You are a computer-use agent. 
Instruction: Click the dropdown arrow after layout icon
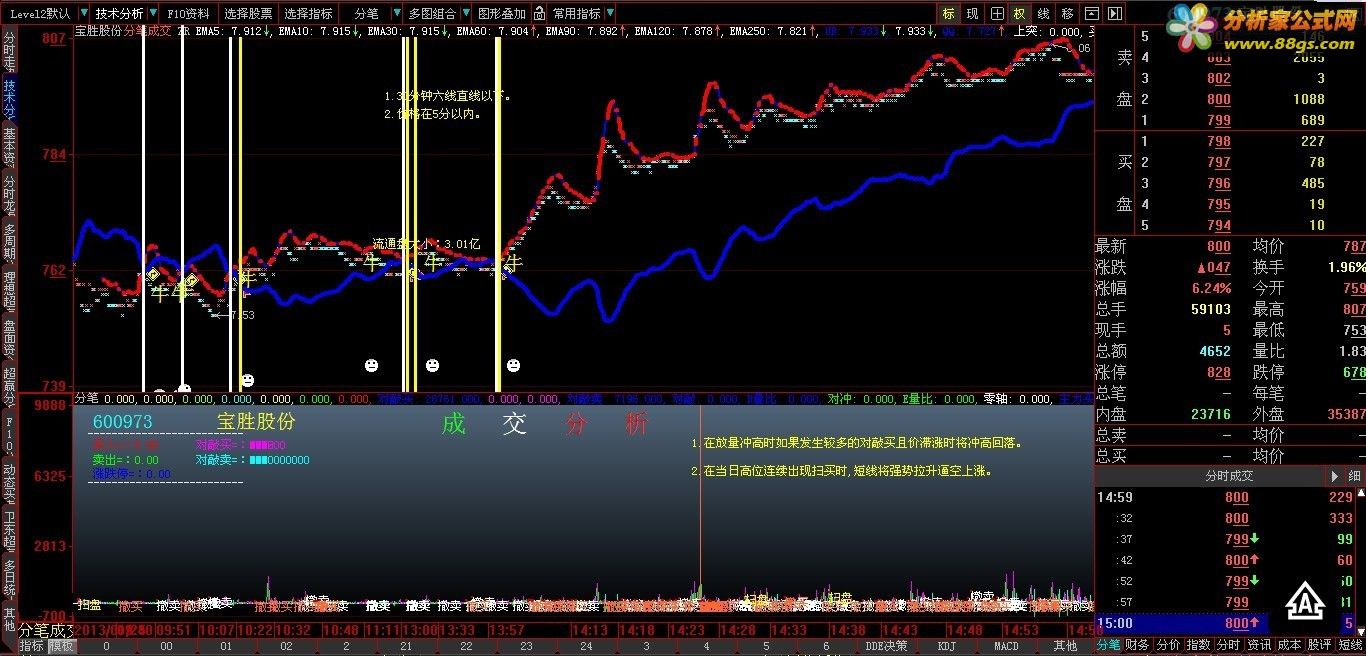(x=1114, y=13)
